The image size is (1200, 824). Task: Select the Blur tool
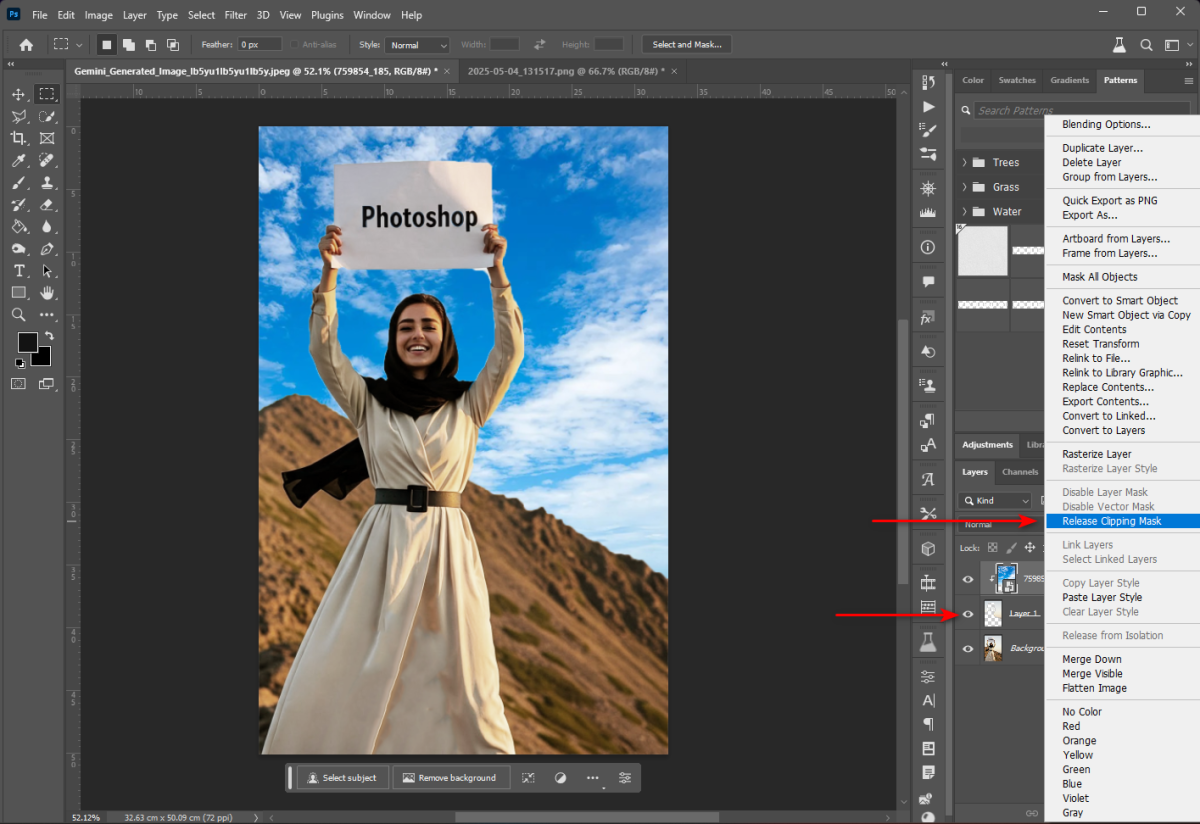click(x=46, y=226)
